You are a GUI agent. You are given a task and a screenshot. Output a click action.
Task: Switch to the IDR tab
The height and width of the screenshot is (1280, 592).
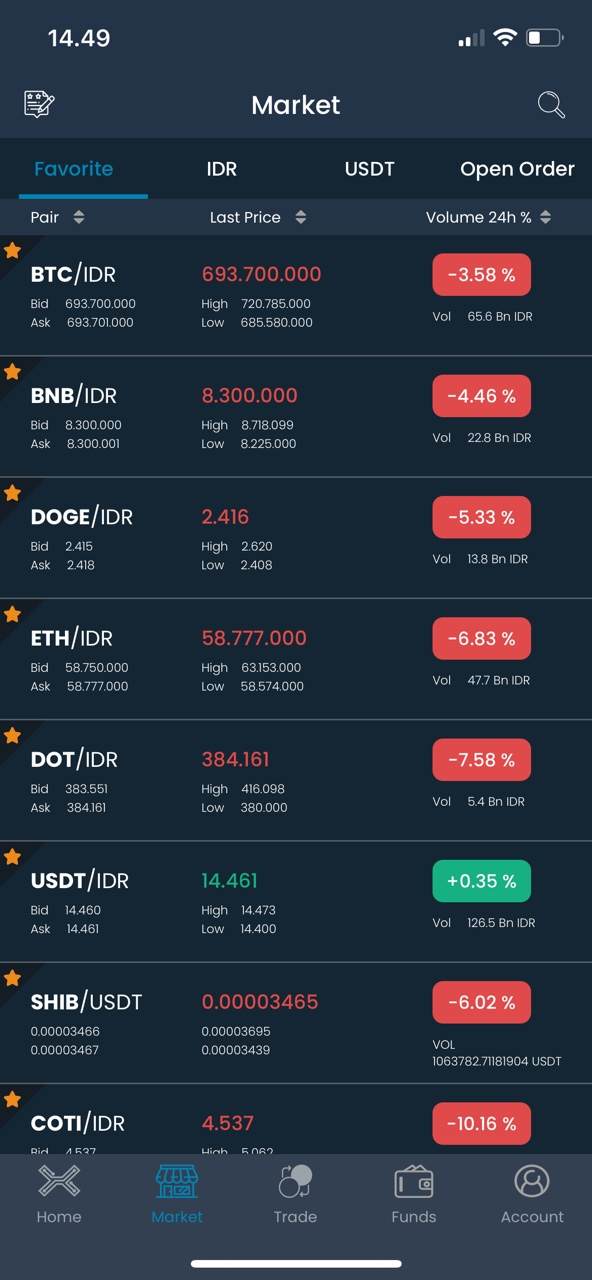222,169
